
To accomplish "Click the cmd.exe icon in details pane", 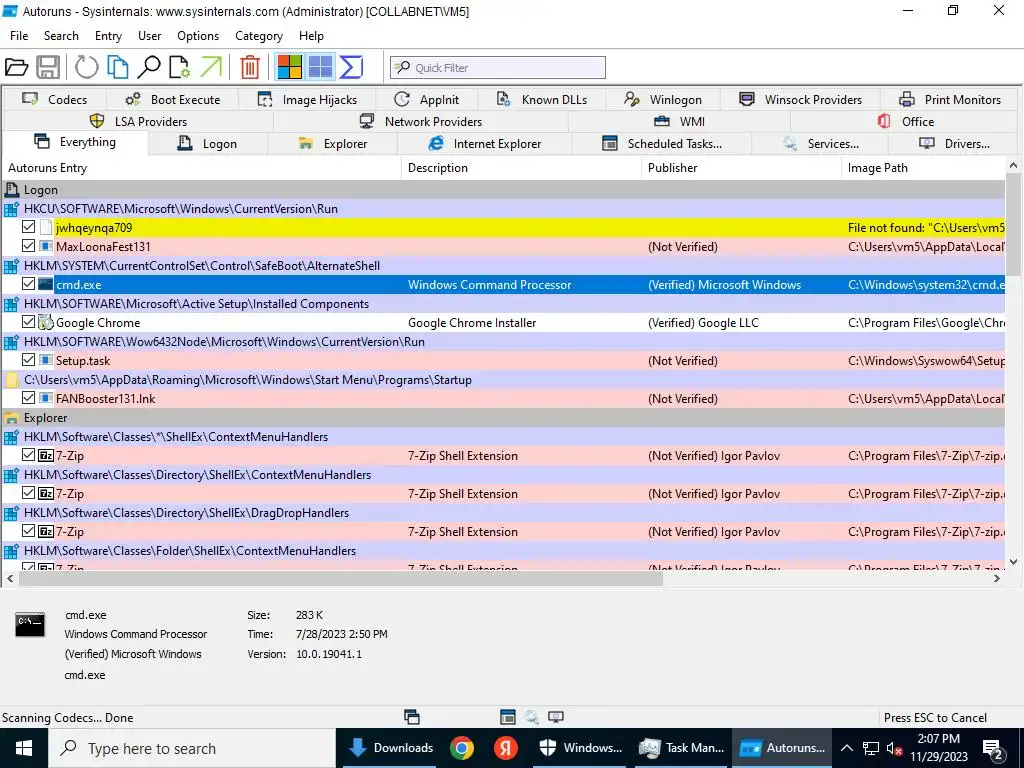I will (30, 624).
